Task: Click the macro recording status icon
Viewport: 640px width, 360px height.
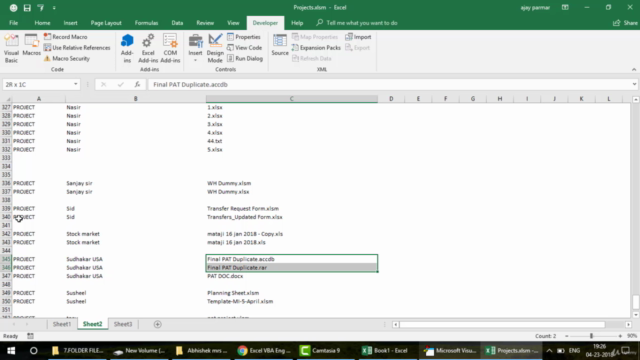Action: [x=30, y=336]
